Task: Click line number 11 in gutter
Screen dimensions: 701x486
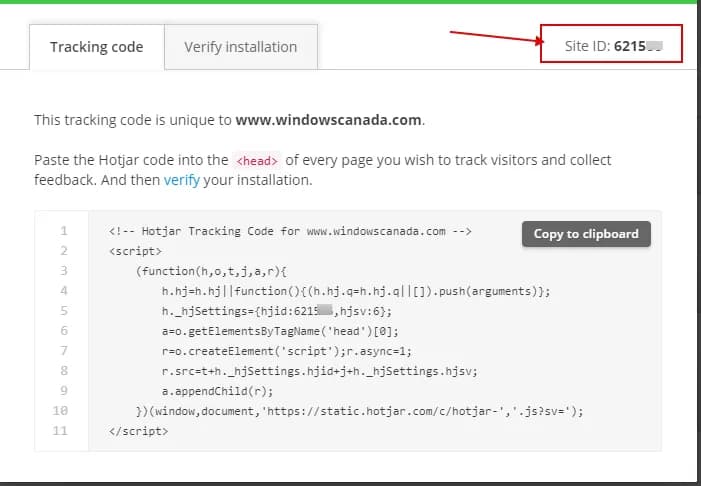Action: coord(60,431)
